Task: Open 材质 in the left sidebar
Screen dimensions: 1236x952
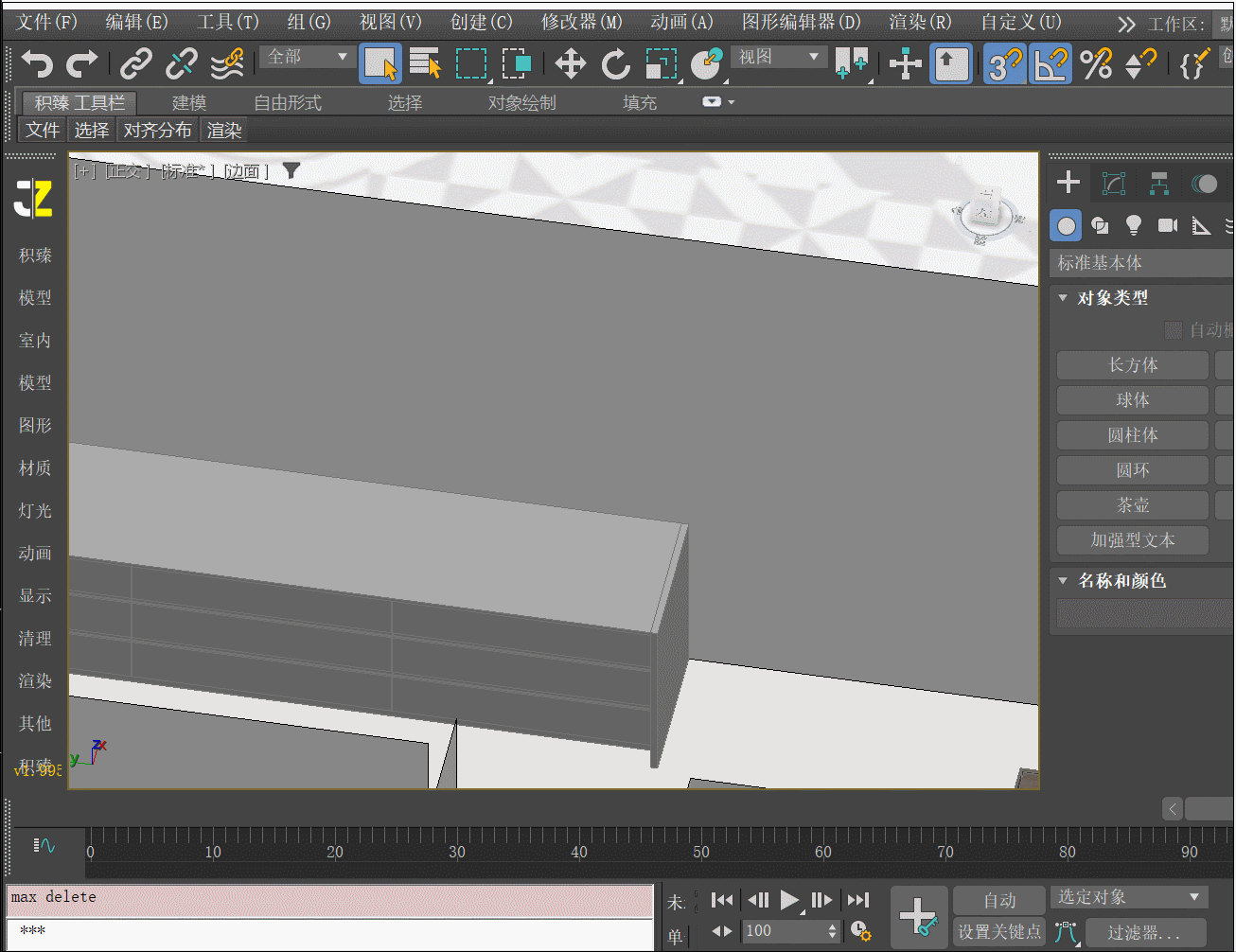Action: (35, 467)
